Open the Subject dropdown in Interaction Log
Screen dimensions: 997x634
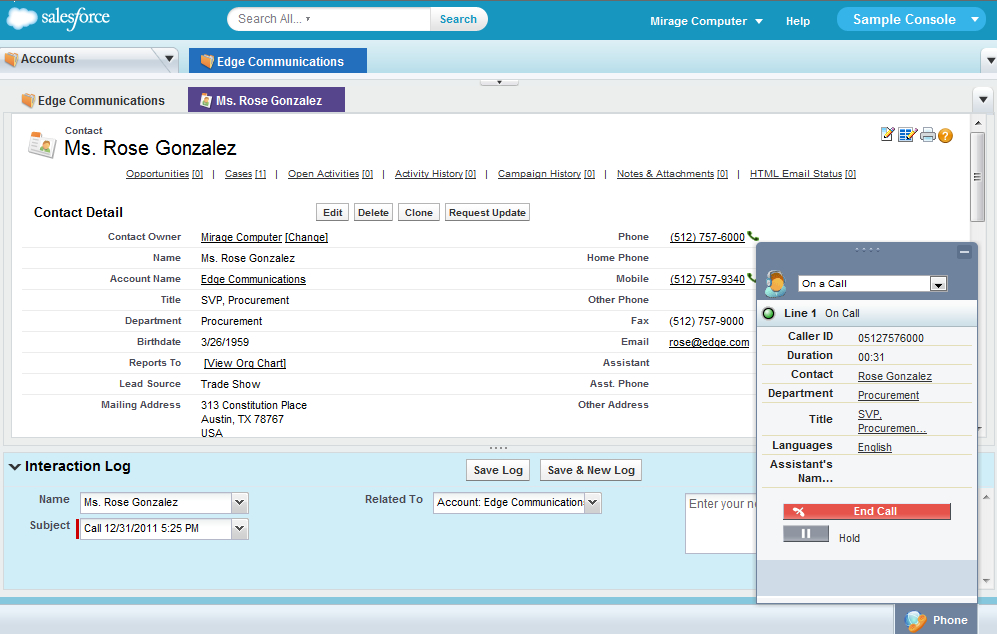coord(239,528)
